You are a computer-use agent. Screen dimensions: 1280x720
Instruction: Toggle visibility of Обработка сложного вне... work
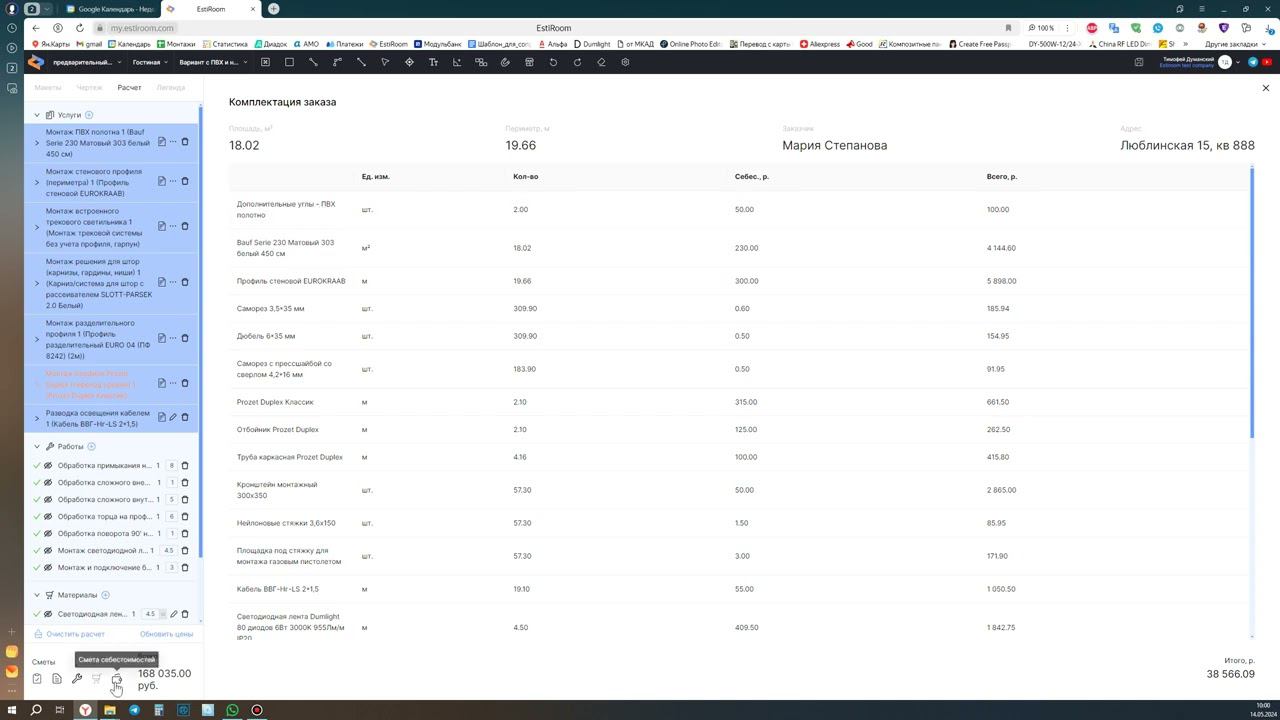click(48, 483)
